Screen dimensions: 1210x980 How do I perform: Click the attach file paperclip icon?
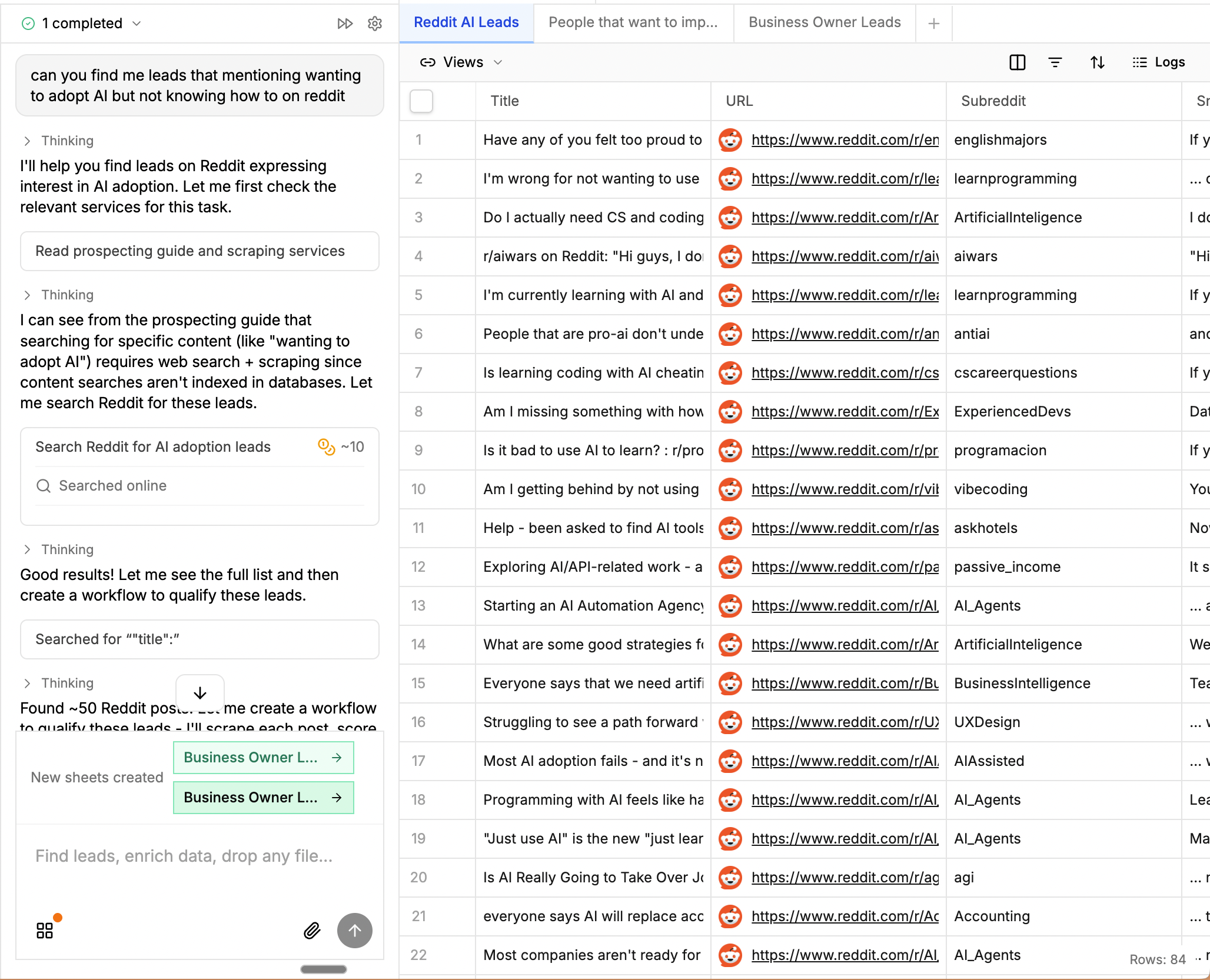click(x=312, y=930)
